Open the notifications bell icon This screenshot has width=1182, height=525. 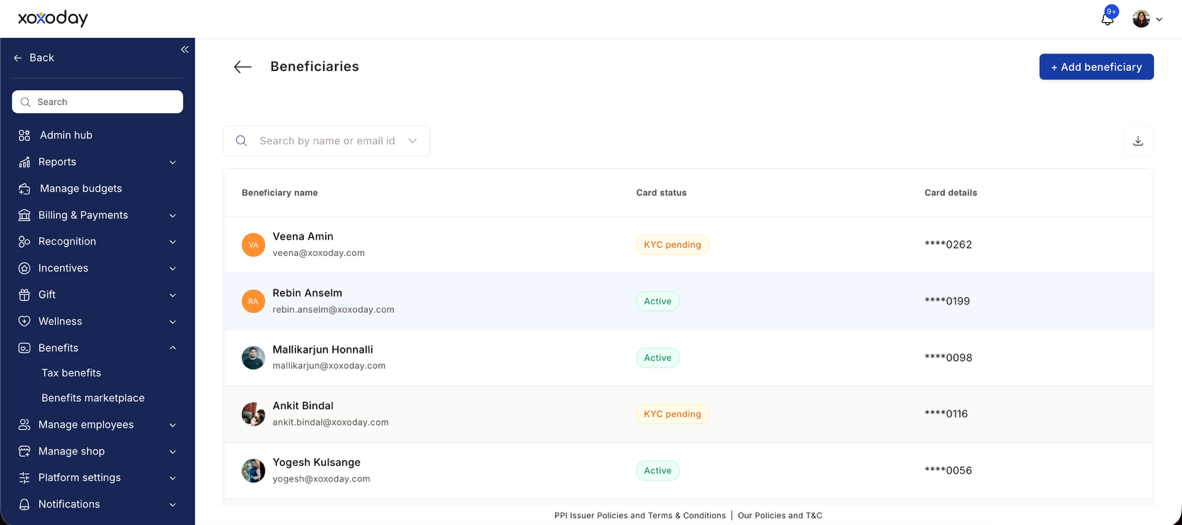tap(1107, 19)
